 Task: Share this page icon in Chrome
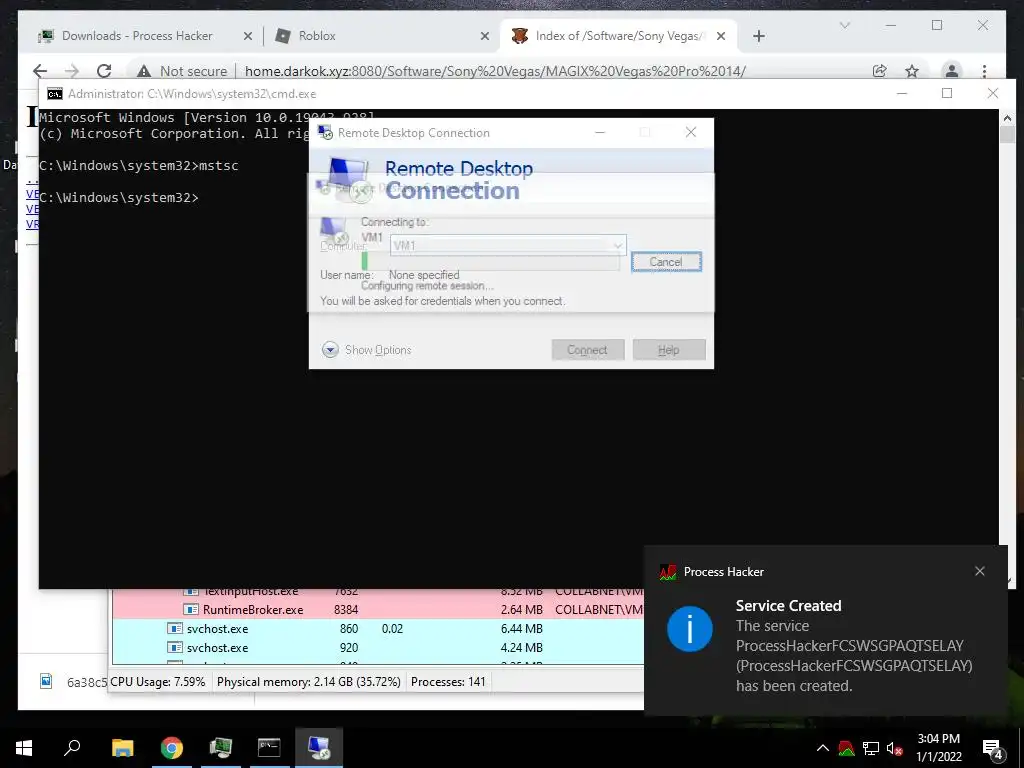pos(880,71)
